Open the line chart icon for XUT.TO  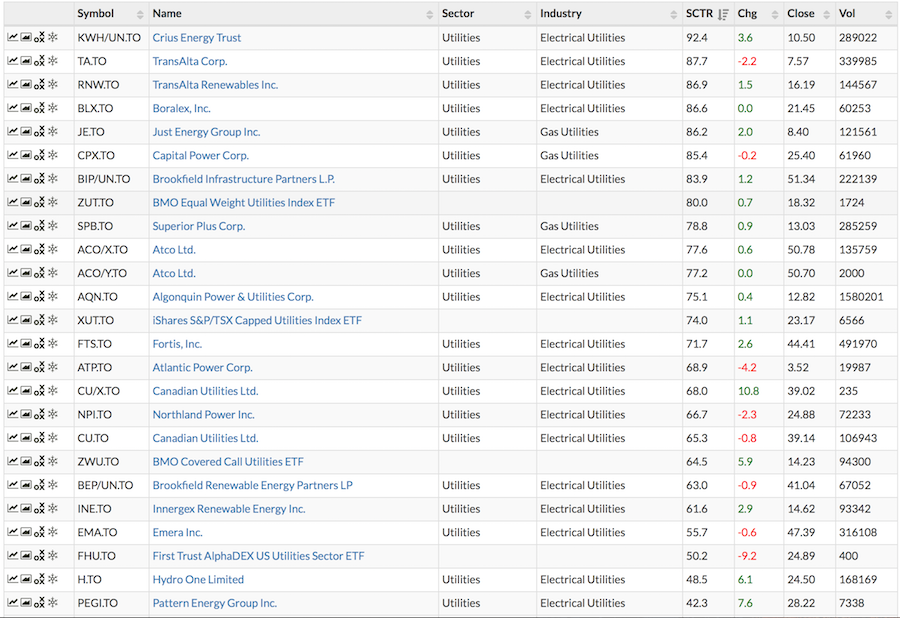point(13,320)
